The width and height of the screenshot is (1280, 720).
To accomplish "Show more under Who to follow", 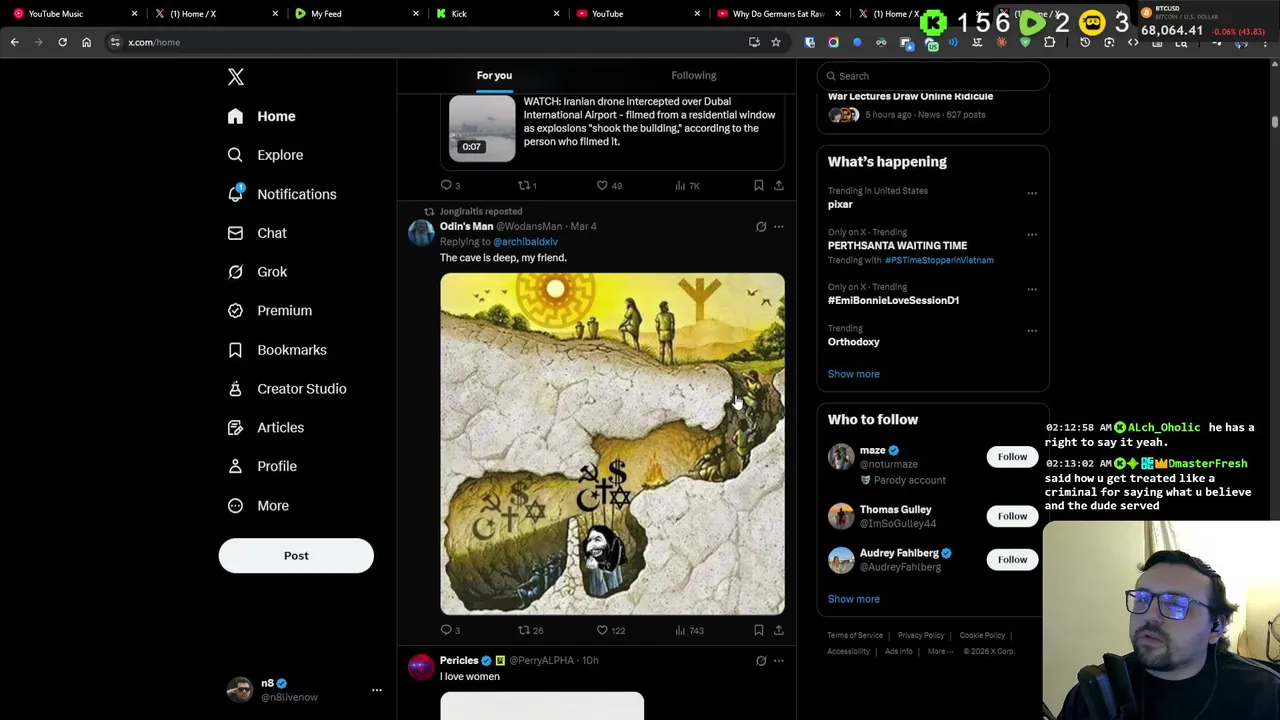I will (854, 599).
